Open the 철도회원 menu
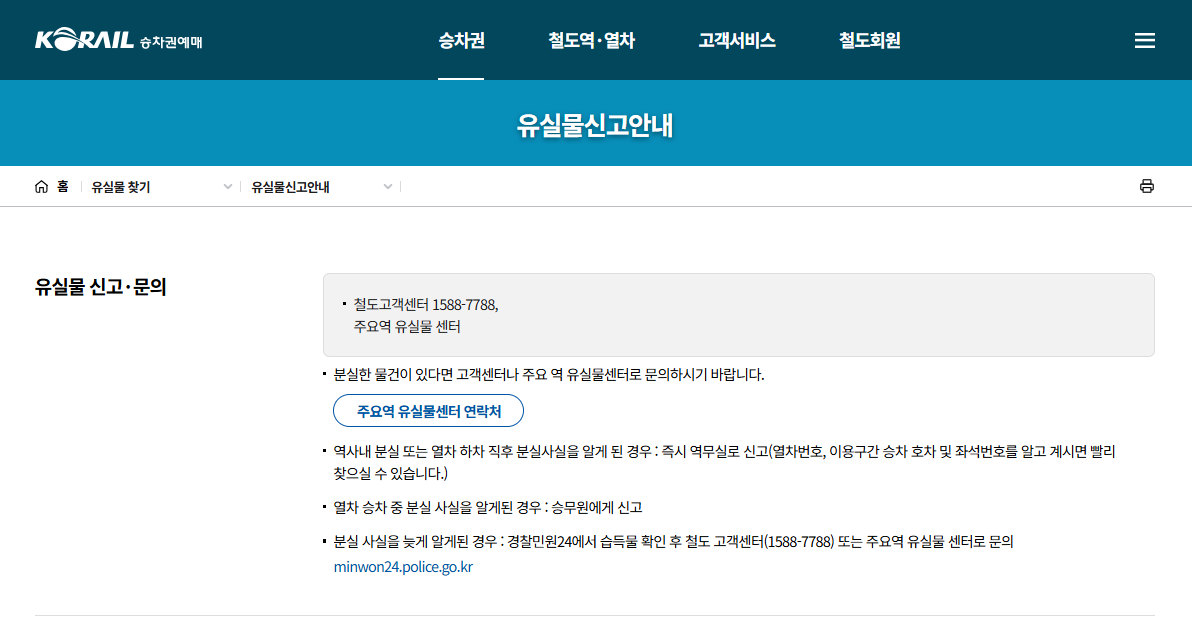 tap(869, 40)
